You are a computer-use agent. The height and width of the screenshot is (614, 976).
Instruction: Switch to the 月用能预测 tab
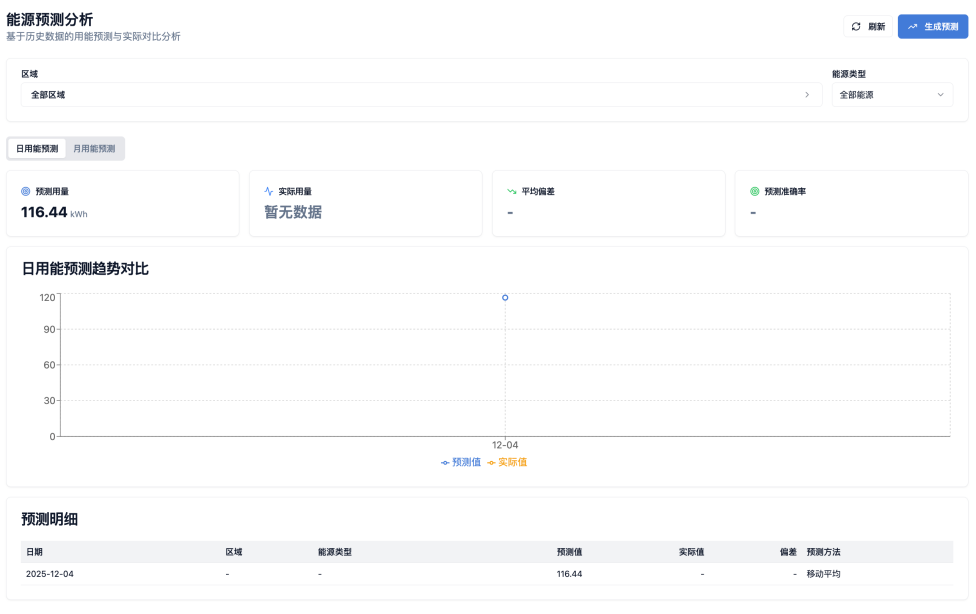[97, 148]
